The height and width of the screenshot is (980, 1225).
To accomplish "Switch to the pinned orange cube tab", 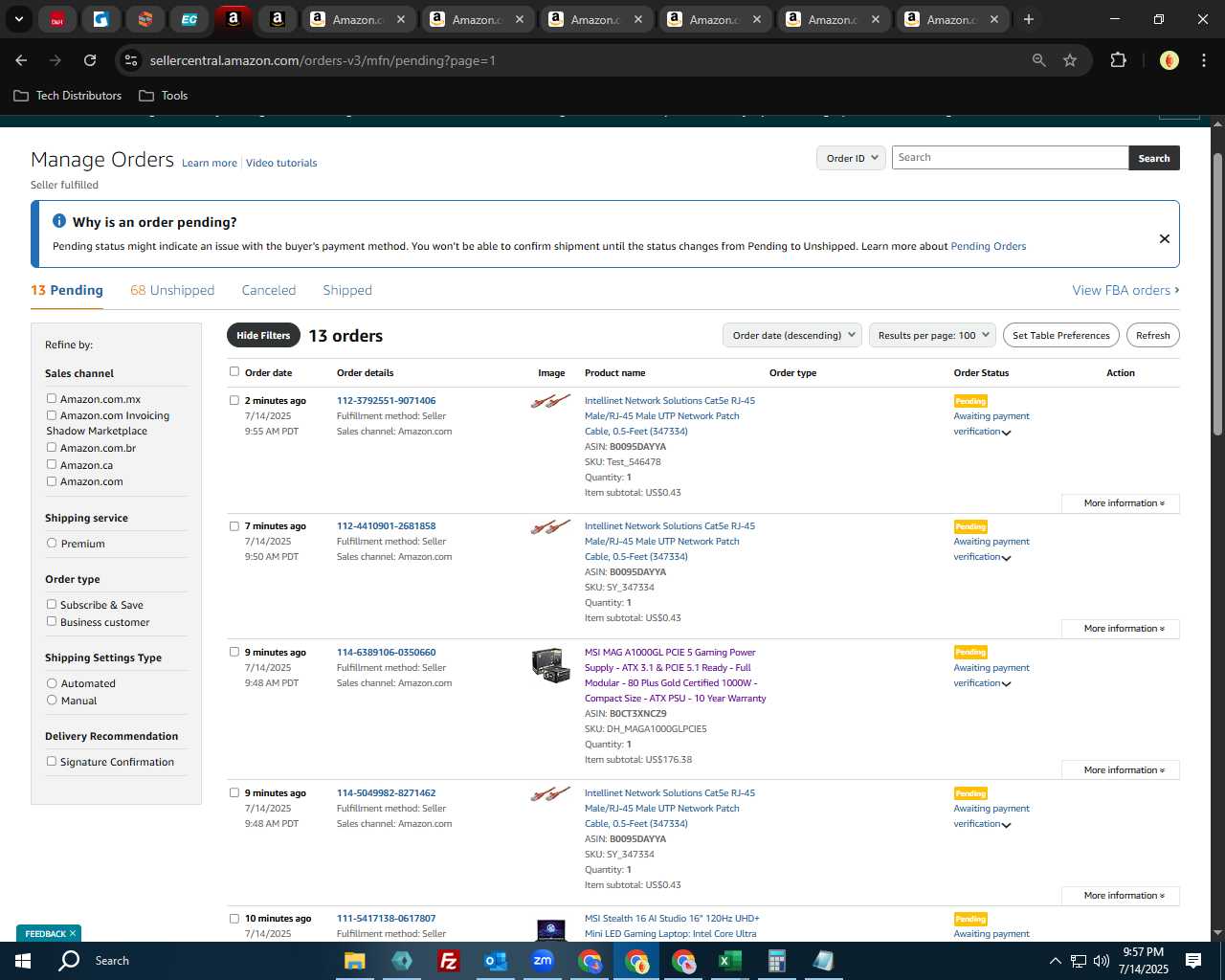I will click(x=145, y=19).
